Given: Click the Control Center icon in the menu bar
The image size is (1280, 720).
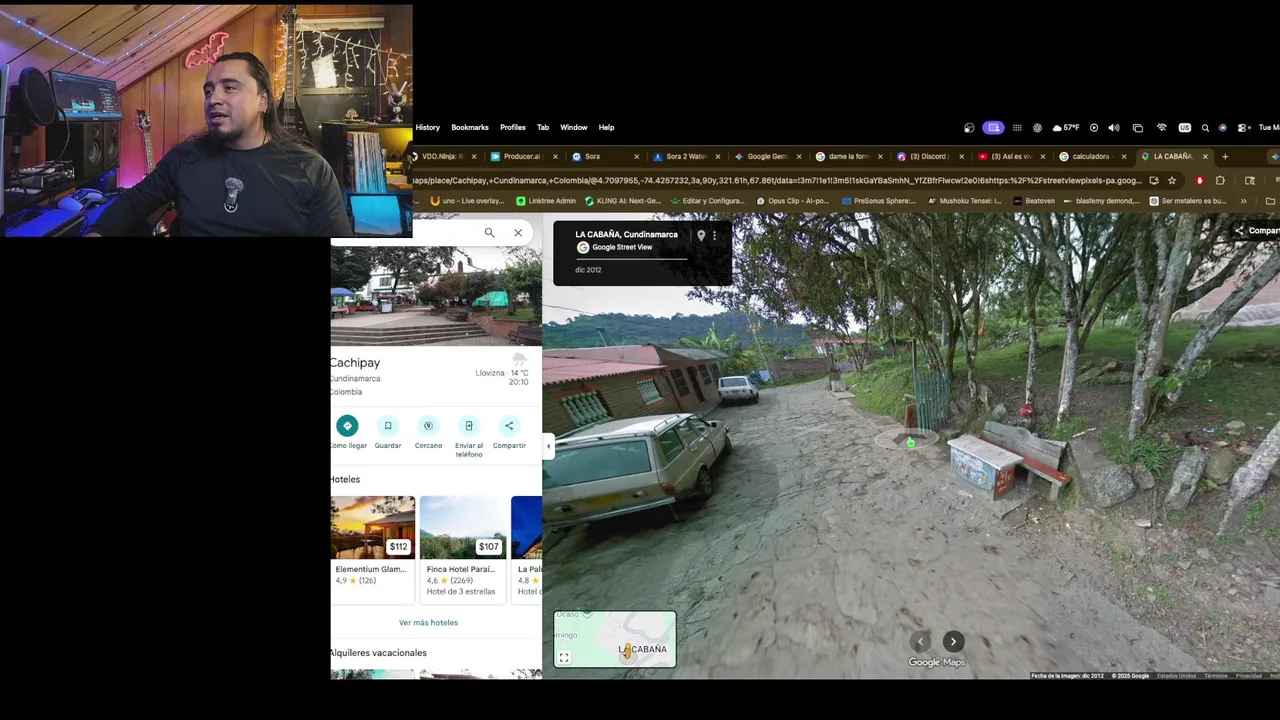Looking at the screenshot, I should [x=1241, y=128].
